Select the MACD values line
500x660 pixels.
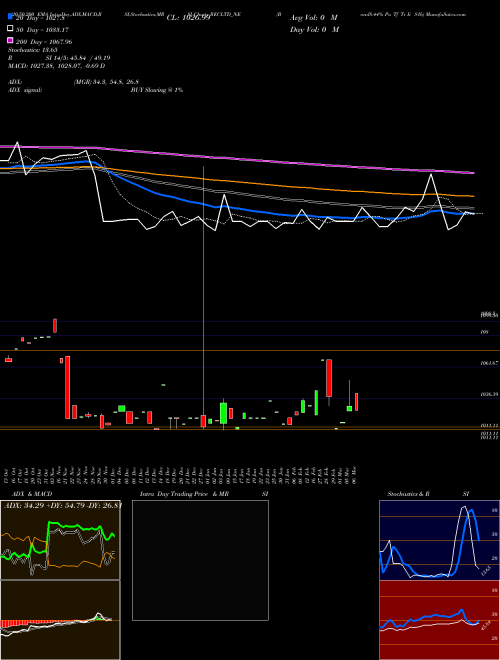[56, 66]
